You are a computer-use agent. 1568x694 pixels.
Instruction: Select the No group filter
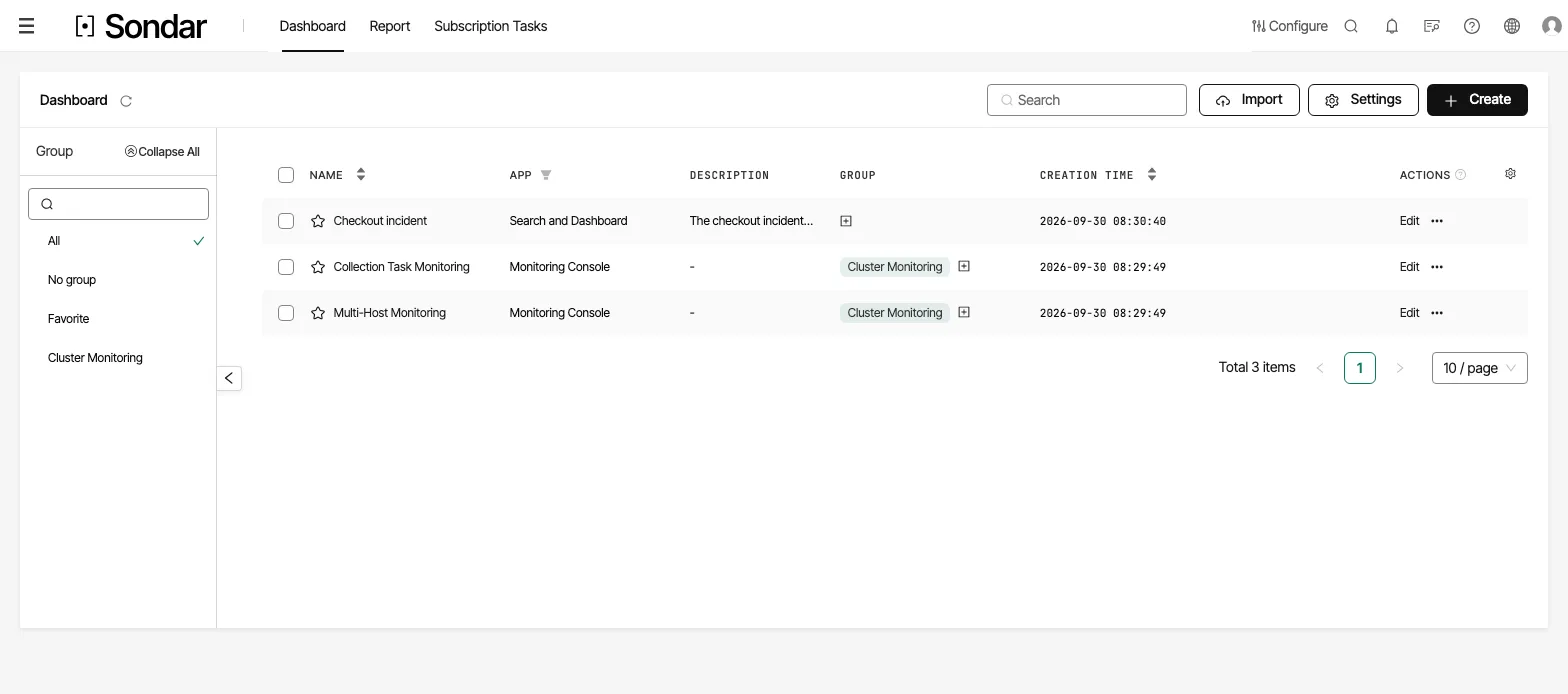coord(118,280)
